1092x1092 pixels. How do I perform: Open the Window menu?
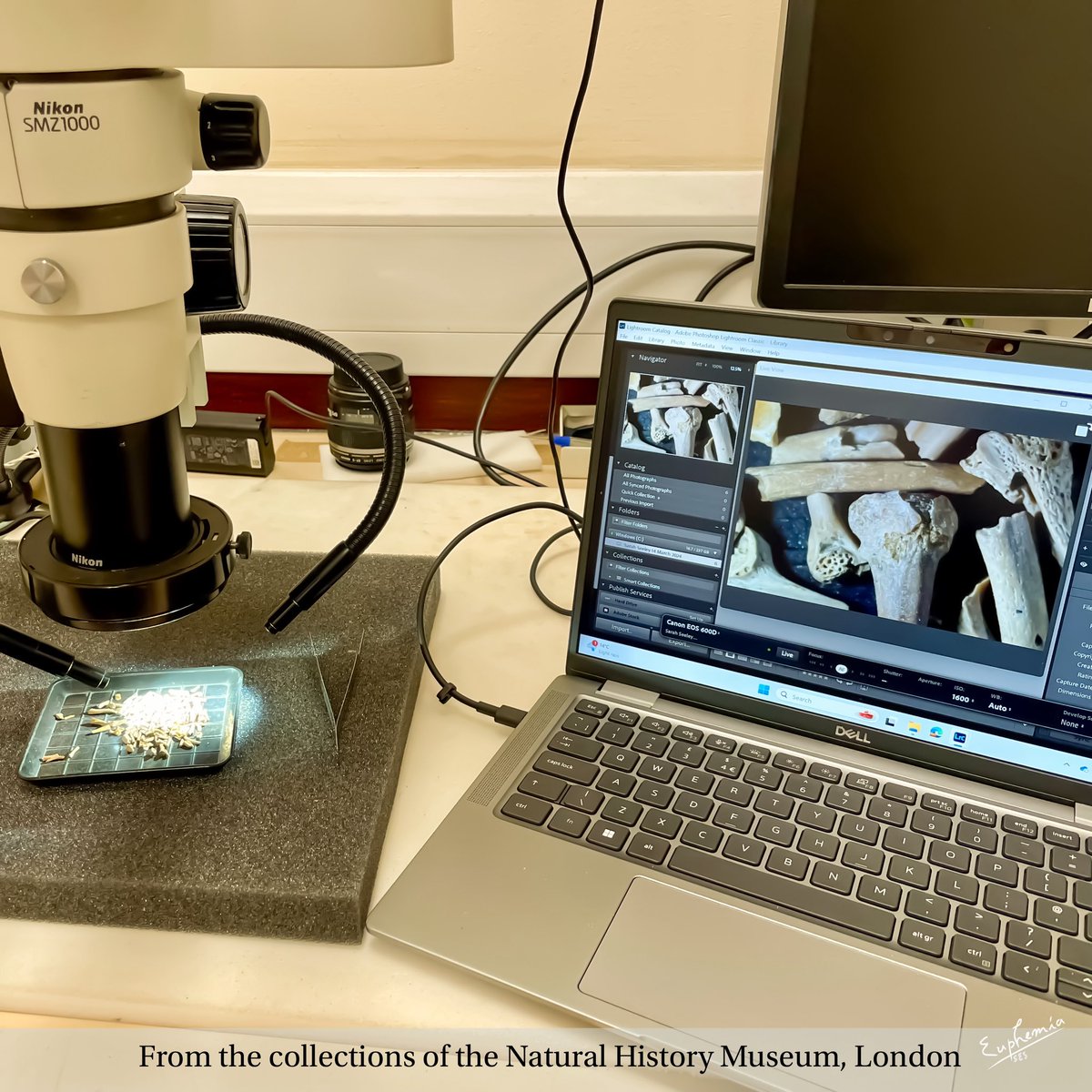pos(750,350)
